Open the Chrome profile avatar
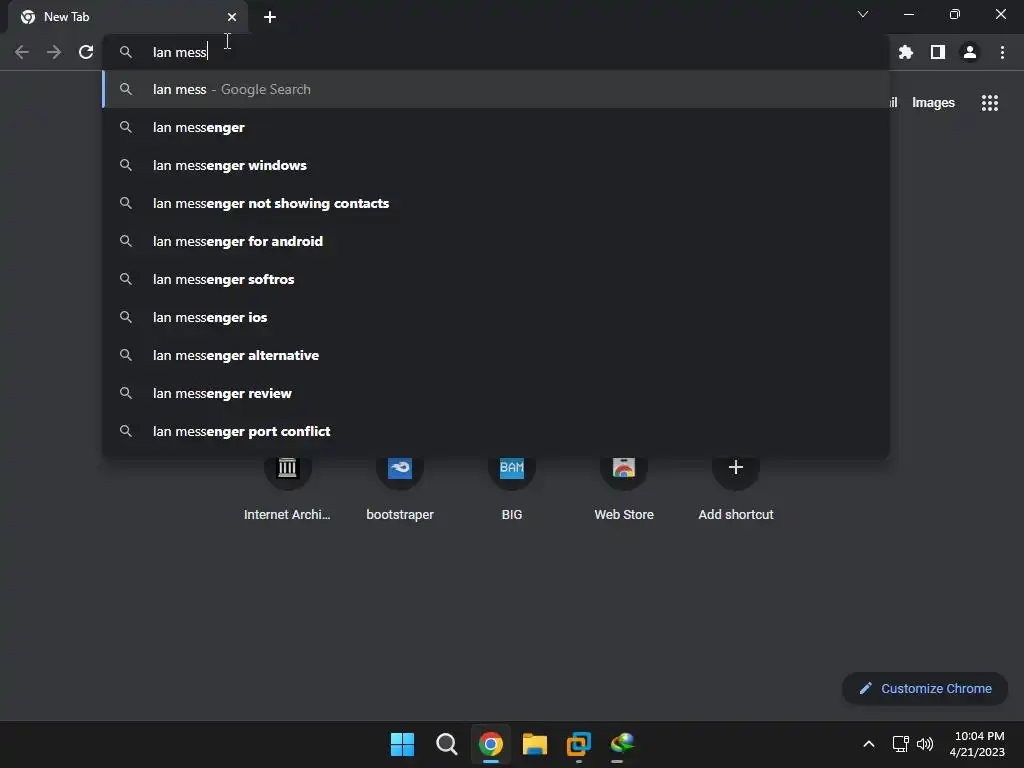The height and width of the screenshot is (768, 1024). [x=970, y=52]
